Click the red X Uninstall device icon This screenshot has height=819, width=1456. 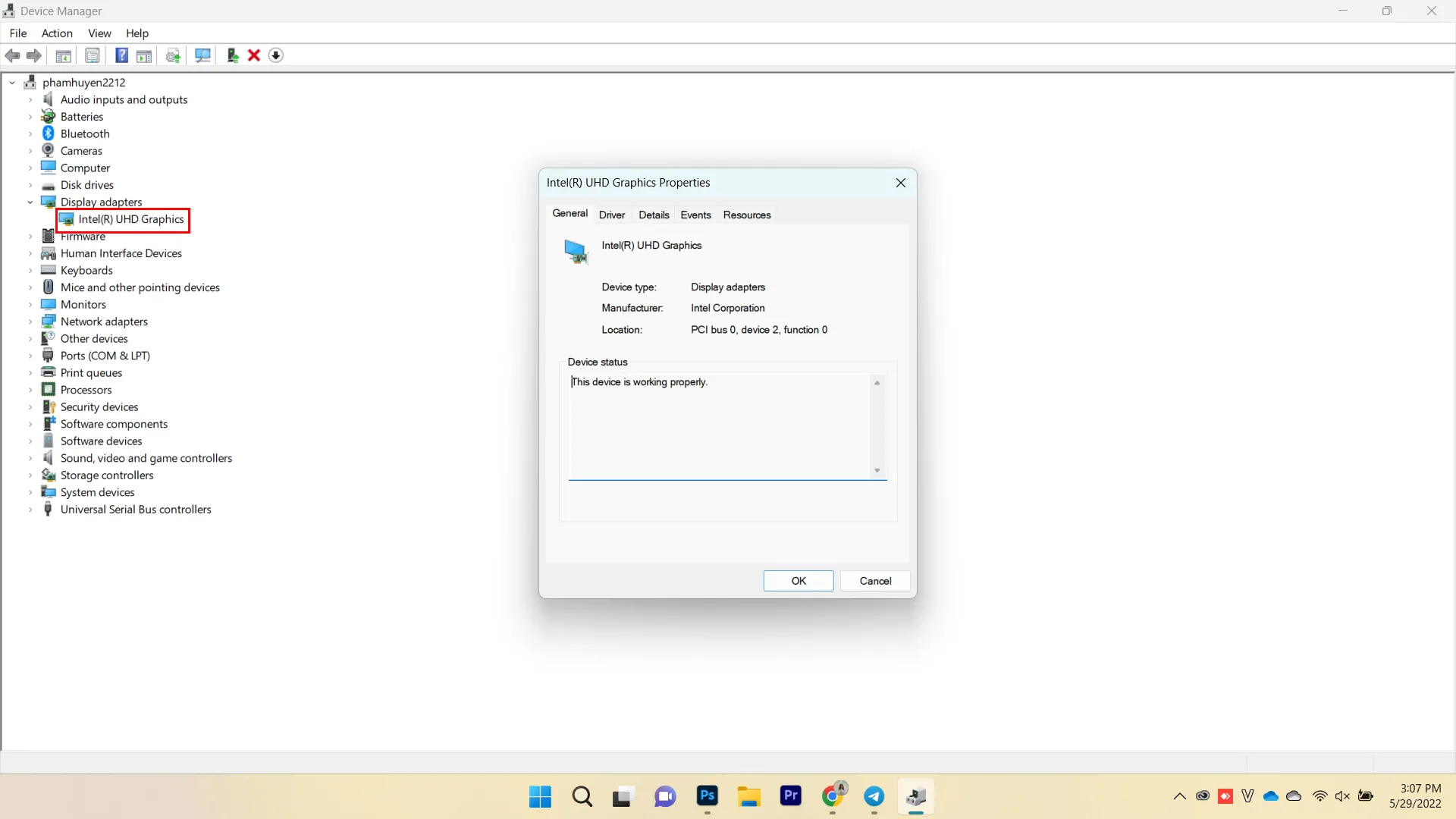pos(254,55)
